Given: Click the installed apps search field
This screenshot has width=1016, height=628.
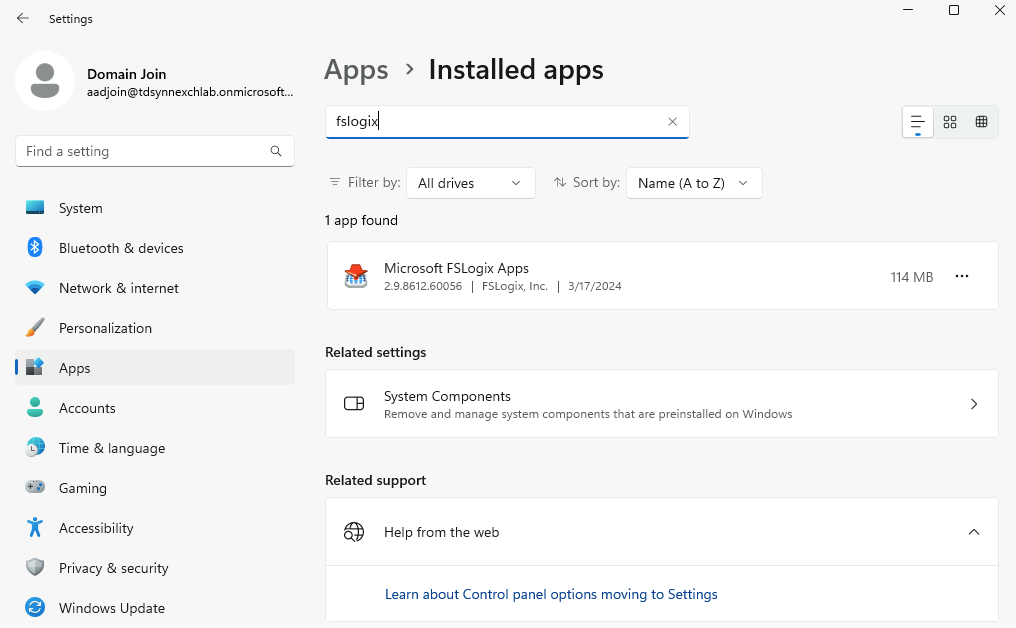Looking at the screenshot, I should coord(507,122).
